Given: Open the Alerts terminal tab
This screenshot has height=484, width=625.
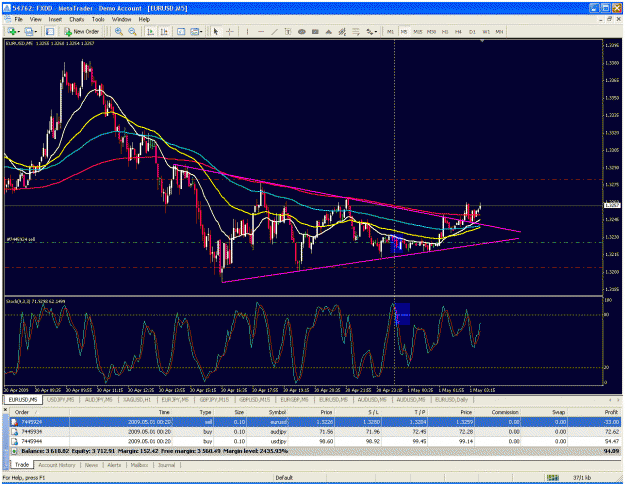Looking at the screenshot, I should [114, 465].
